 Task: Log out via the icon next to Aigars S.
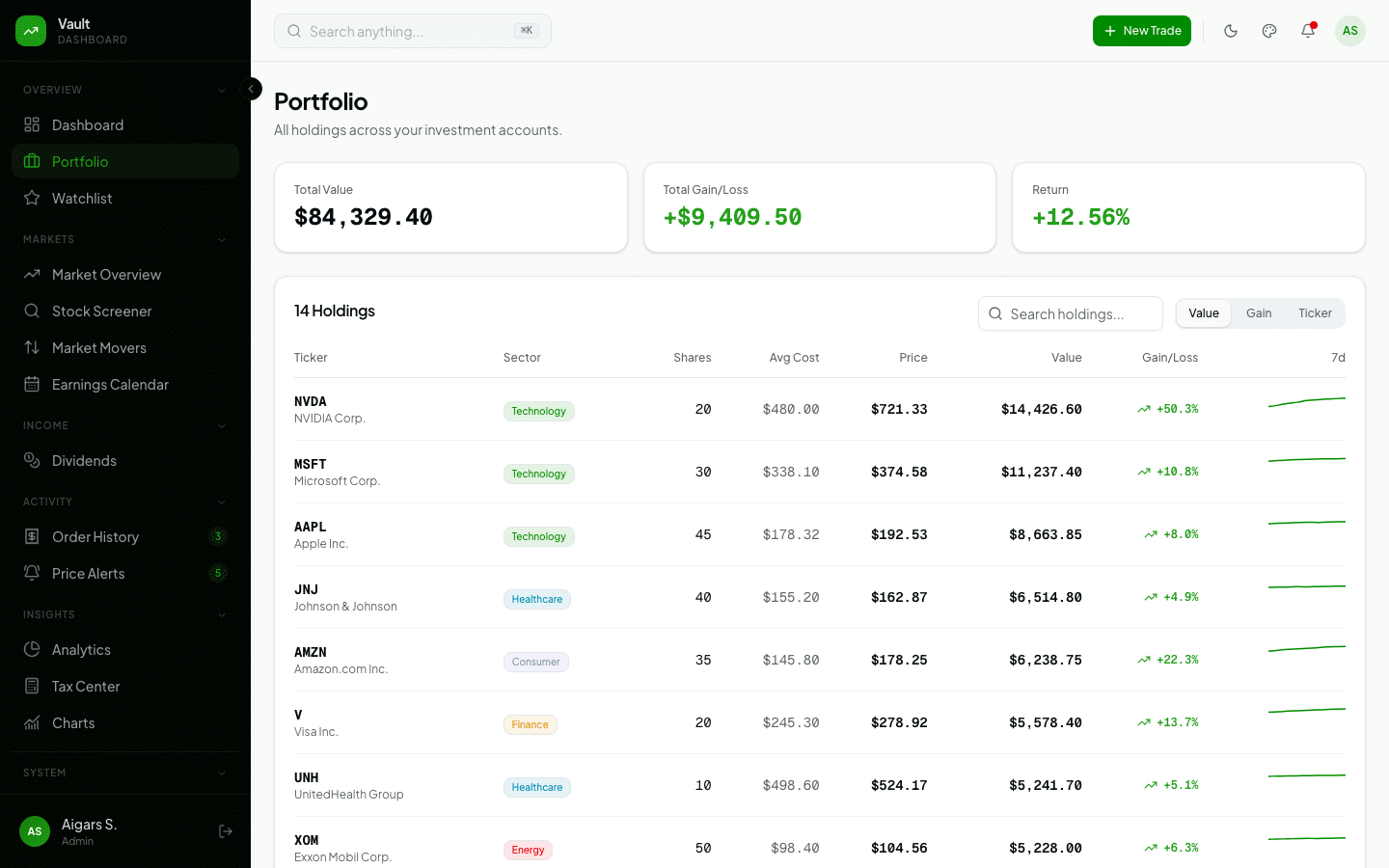point(225,830)
